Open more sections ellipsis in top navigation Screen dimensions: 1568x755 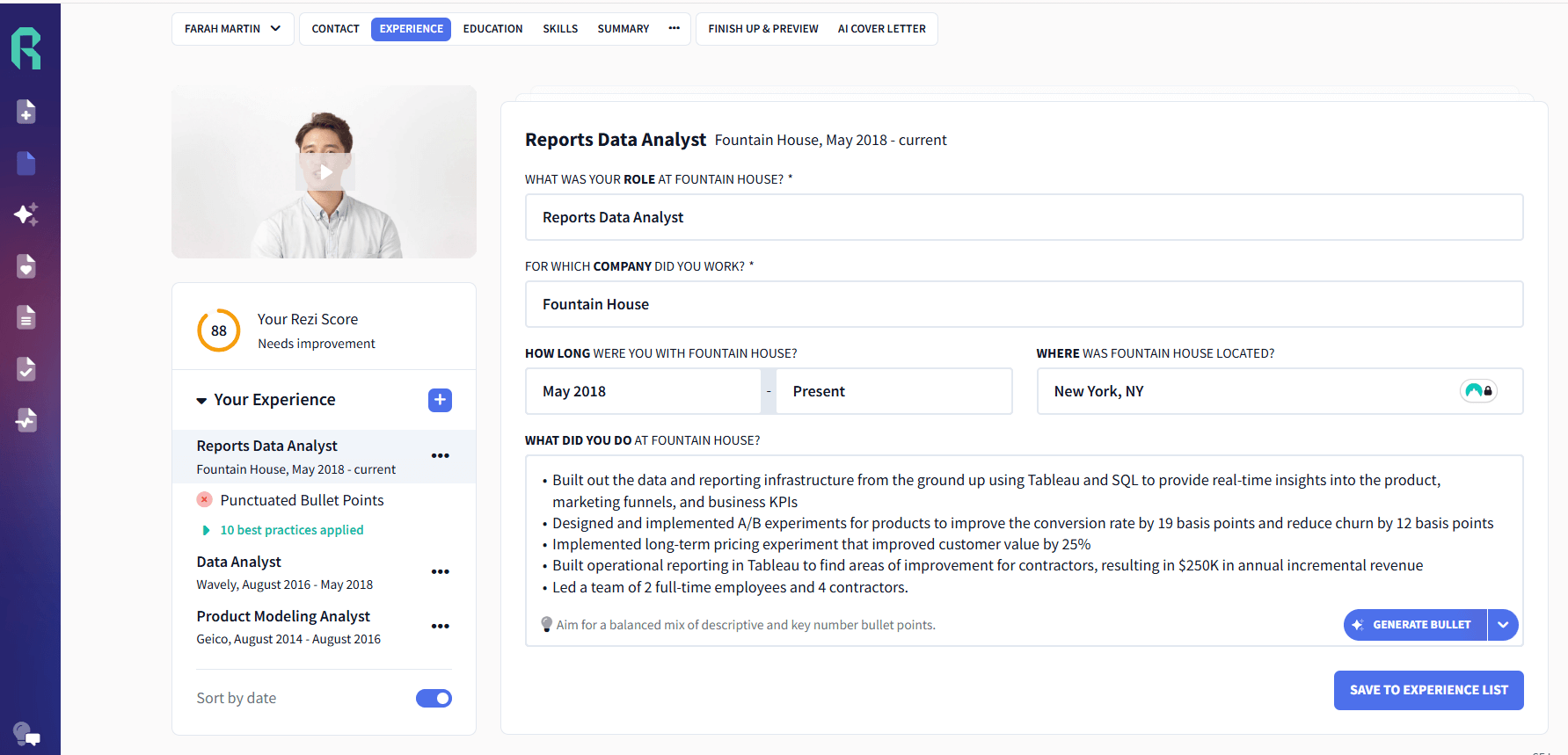674,29
